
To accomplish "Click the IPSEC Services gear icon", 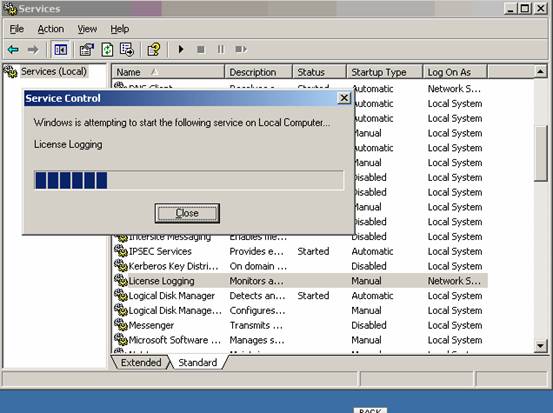I will click(121, 251).
